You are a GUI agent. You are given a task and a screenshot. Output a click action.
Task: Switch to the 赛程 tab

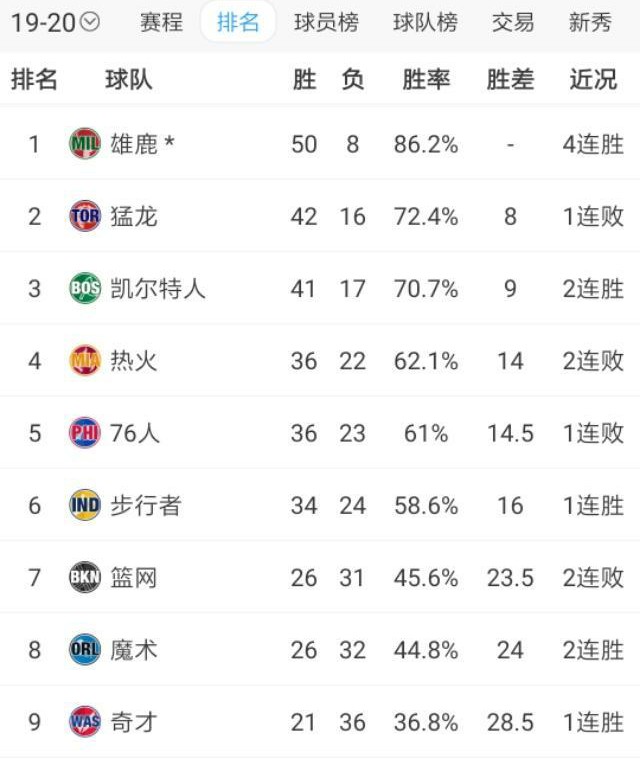tap(162, 22)
